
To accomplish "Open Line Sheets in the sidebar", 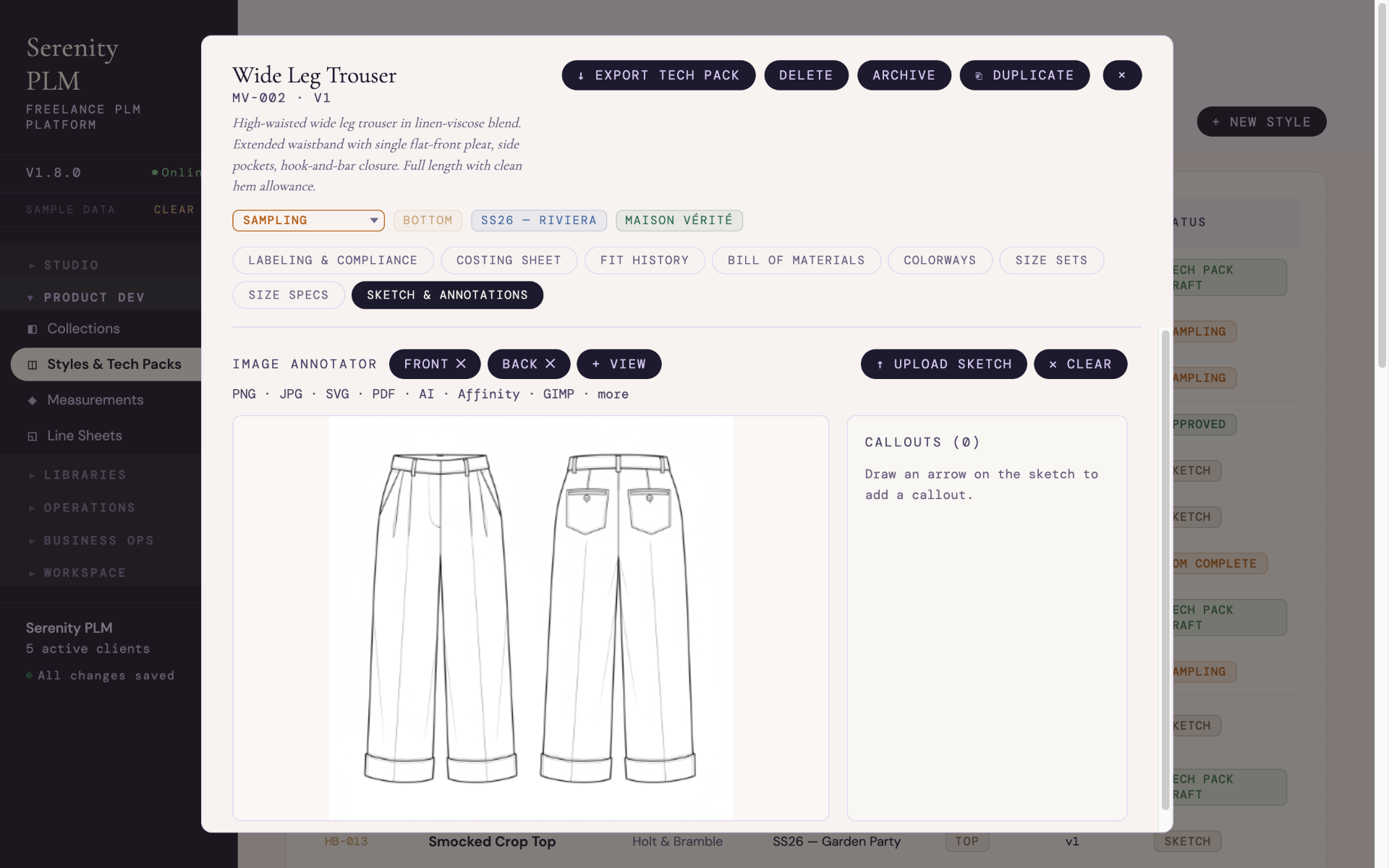I will pos(84,436).
